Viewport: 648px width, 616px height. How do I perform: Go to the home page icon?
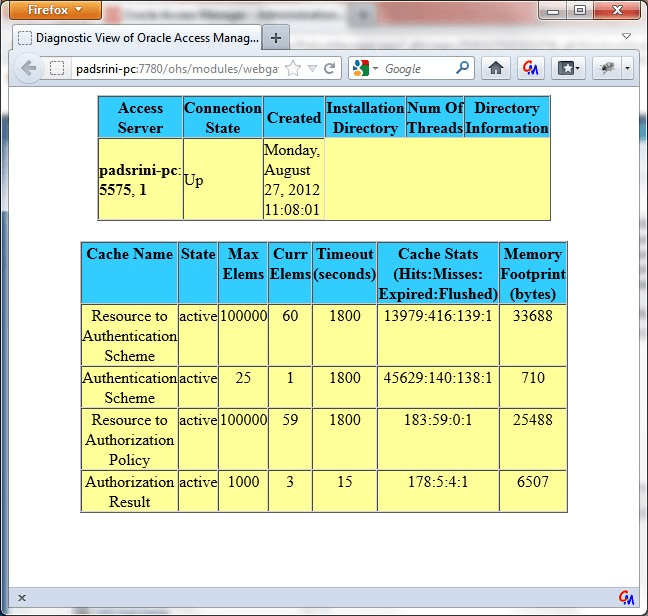(496, 68)
